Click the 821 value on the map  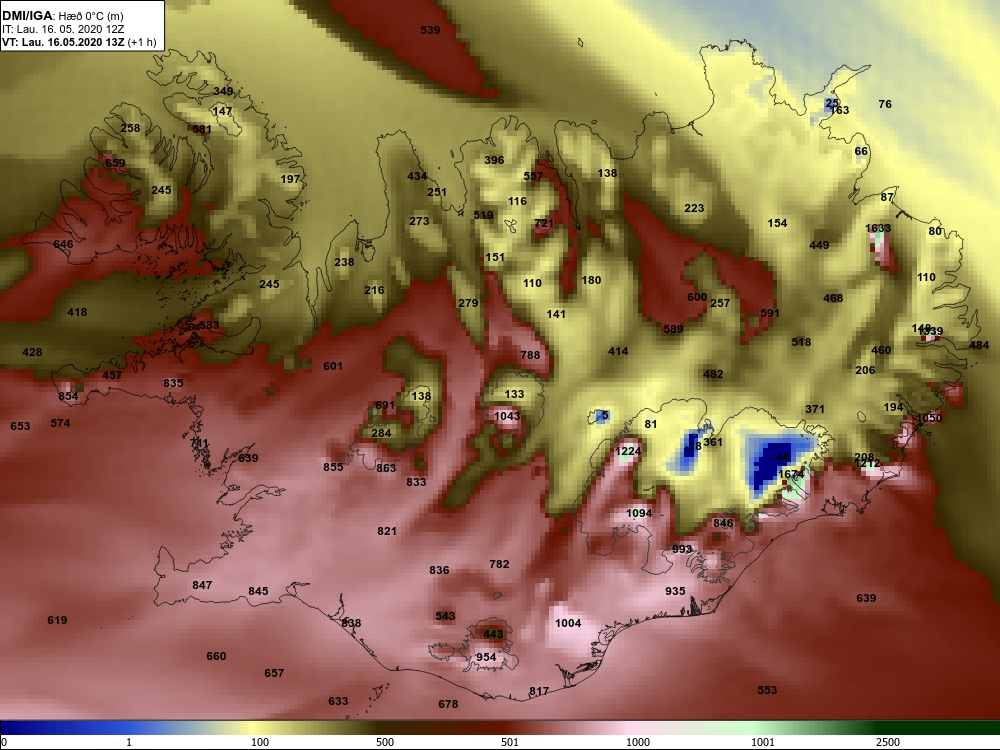tap(386, 531)
